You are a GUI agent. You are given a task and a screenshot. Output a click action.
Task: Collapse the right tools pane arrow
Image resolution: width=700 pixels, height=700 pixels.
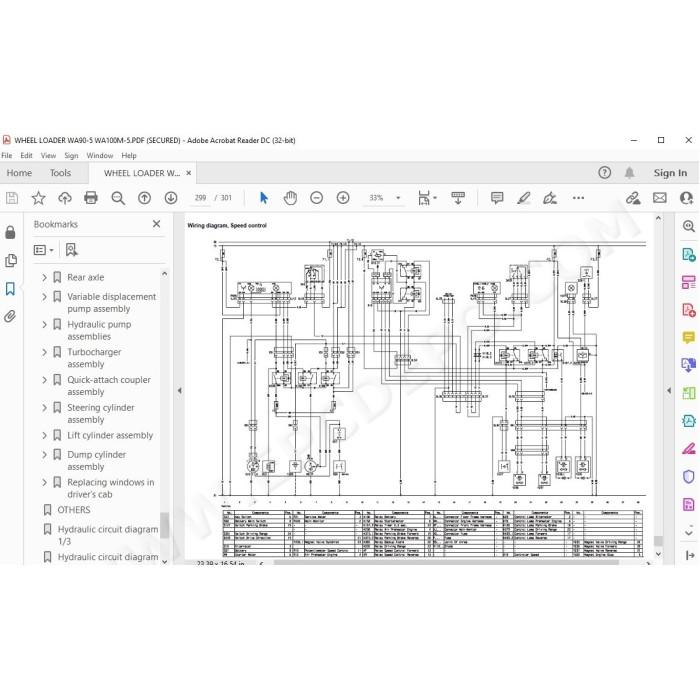point(669,391)
